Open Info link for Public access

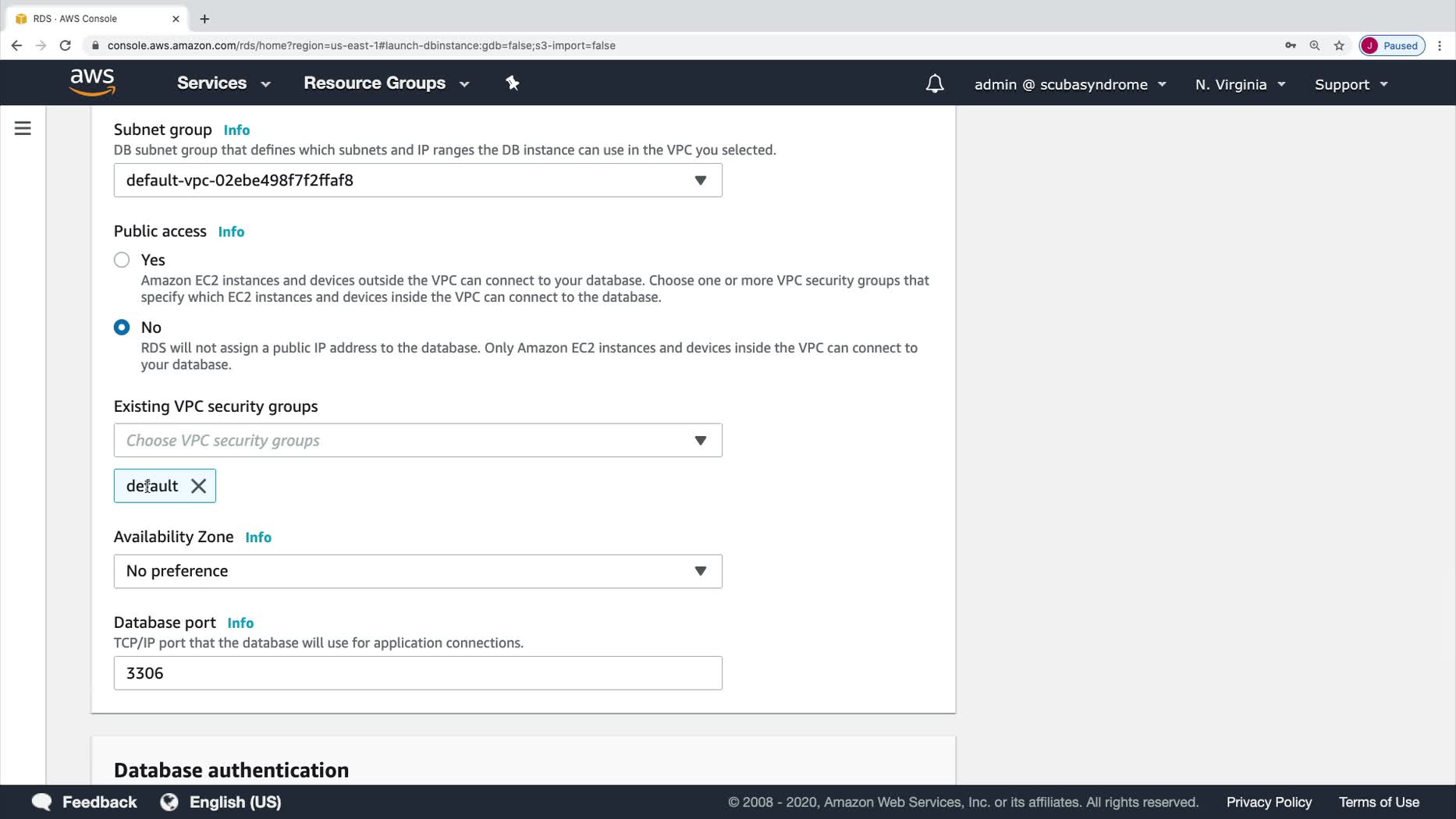pos(231,232)
